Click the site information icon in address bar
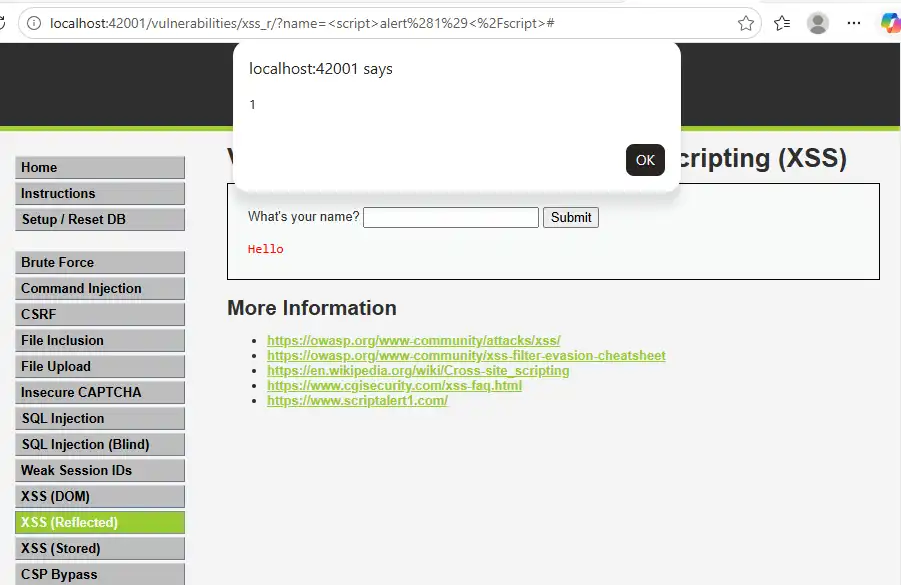The image size is (901, 585). click(x=34, y=23)
